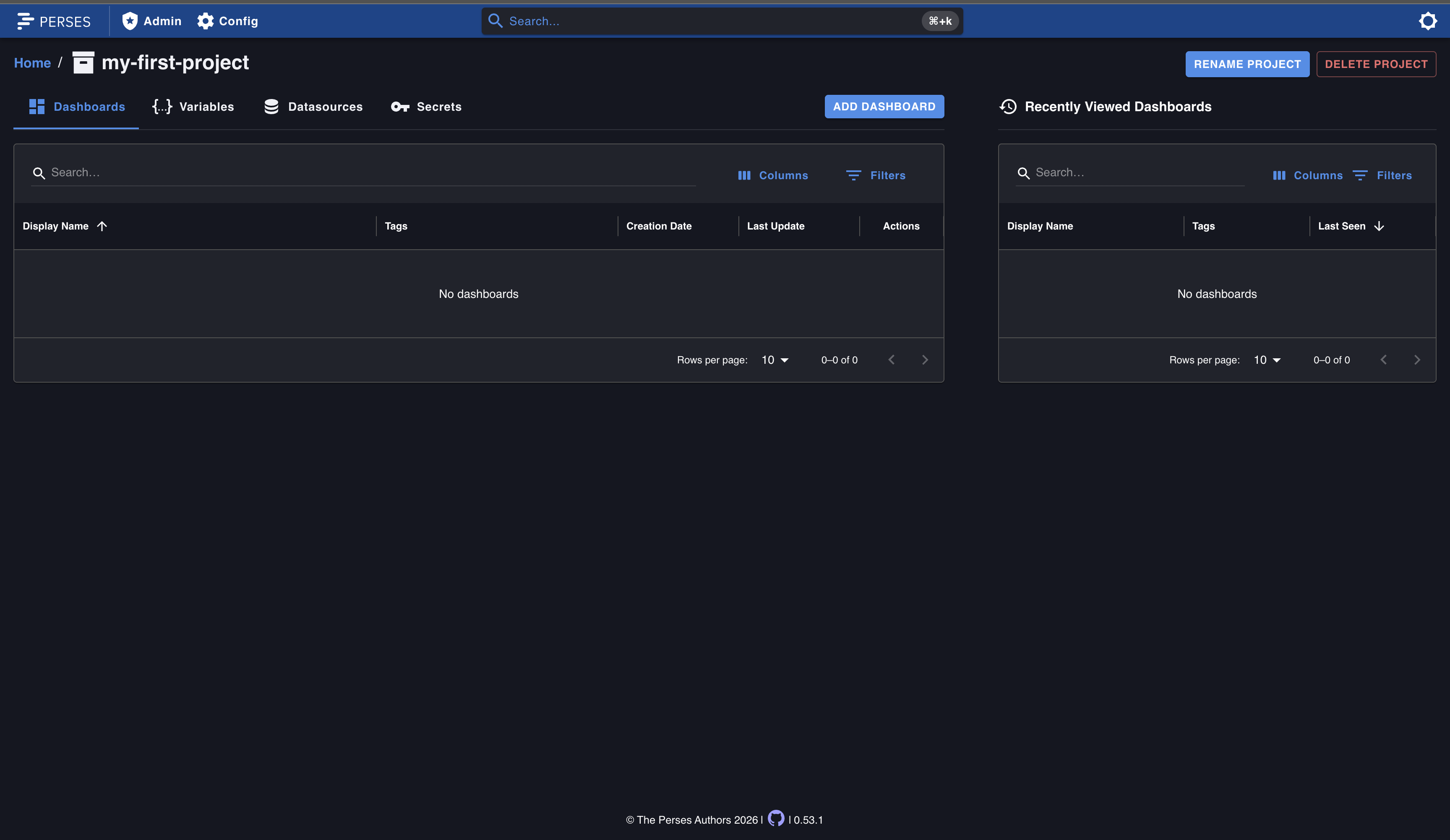Open the GitHub icon in footer

(776, 819)
